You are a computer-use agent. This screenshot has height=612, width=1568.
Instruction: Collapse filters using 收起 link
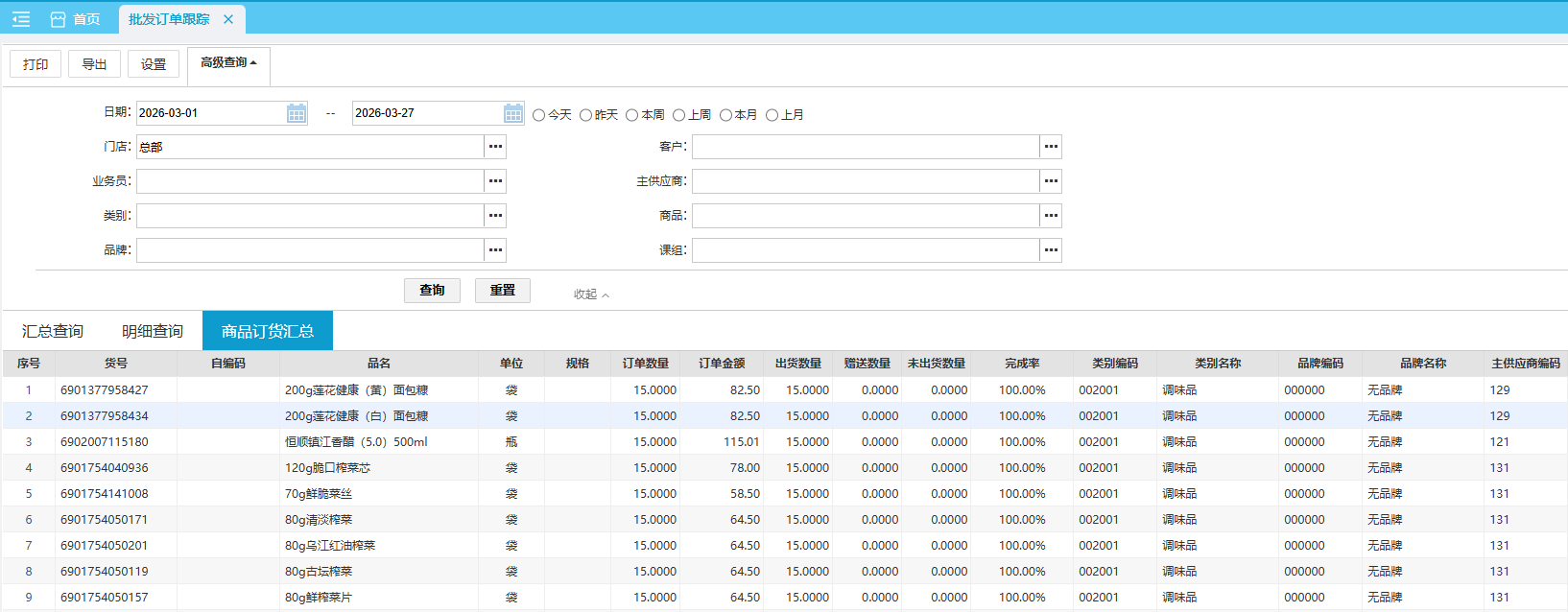pyautogui.click(x=591, y=294)
